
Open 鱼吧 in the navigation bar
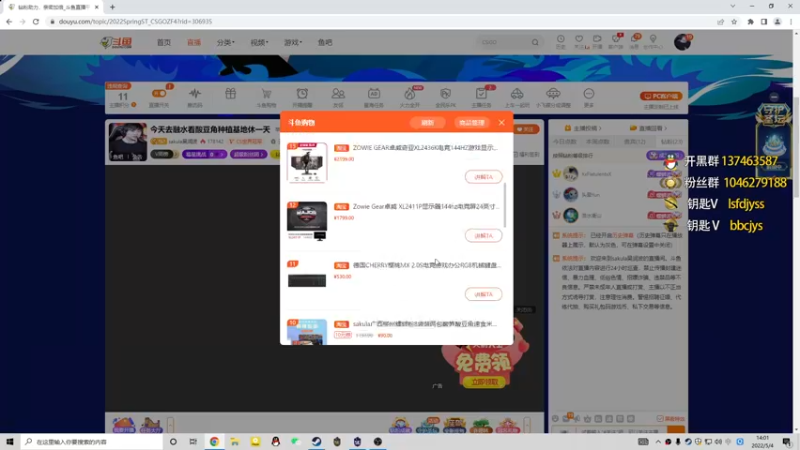[x=325, y=42]
